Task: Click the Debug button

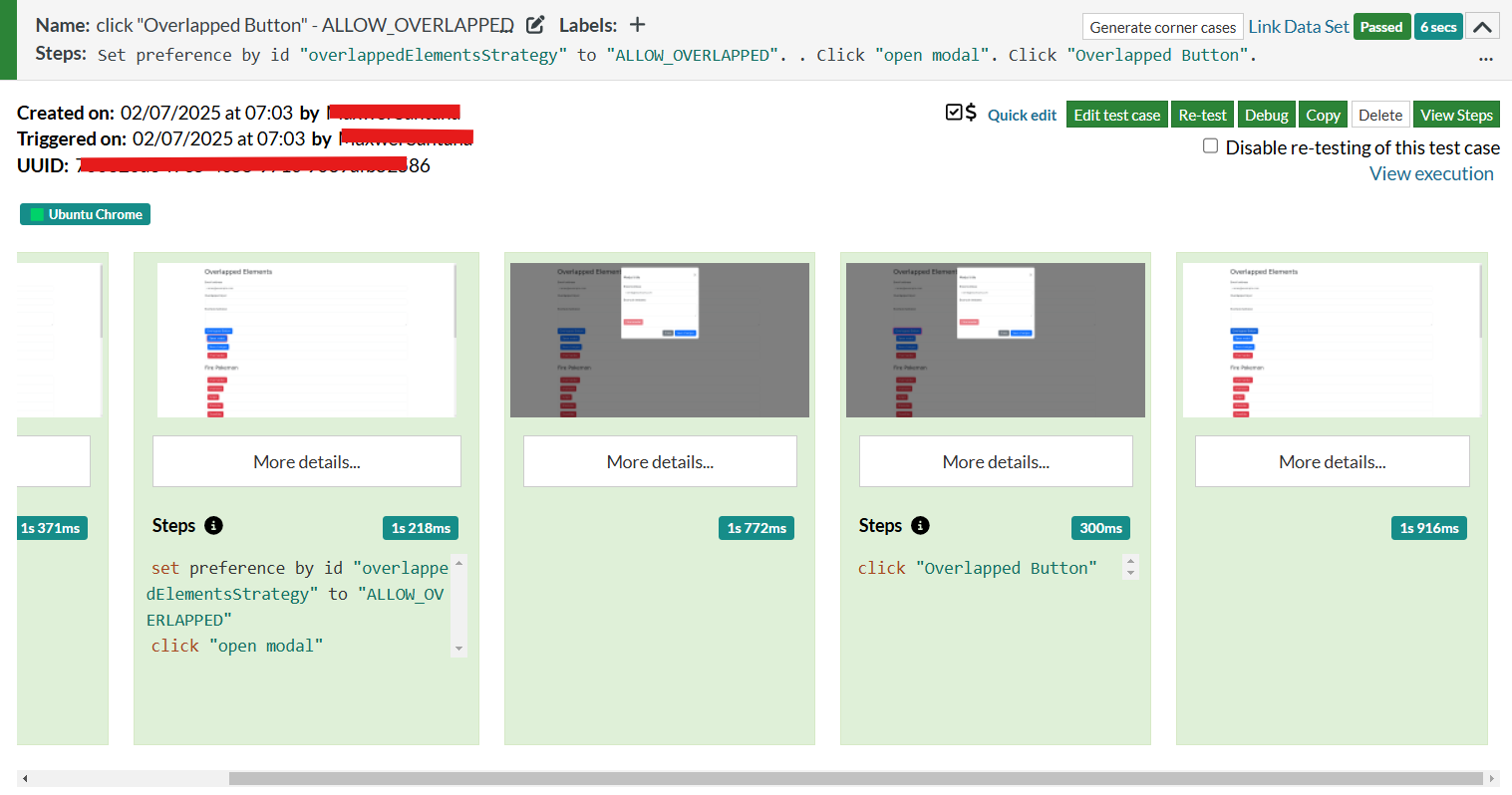Action: [x=1266, y=115]
